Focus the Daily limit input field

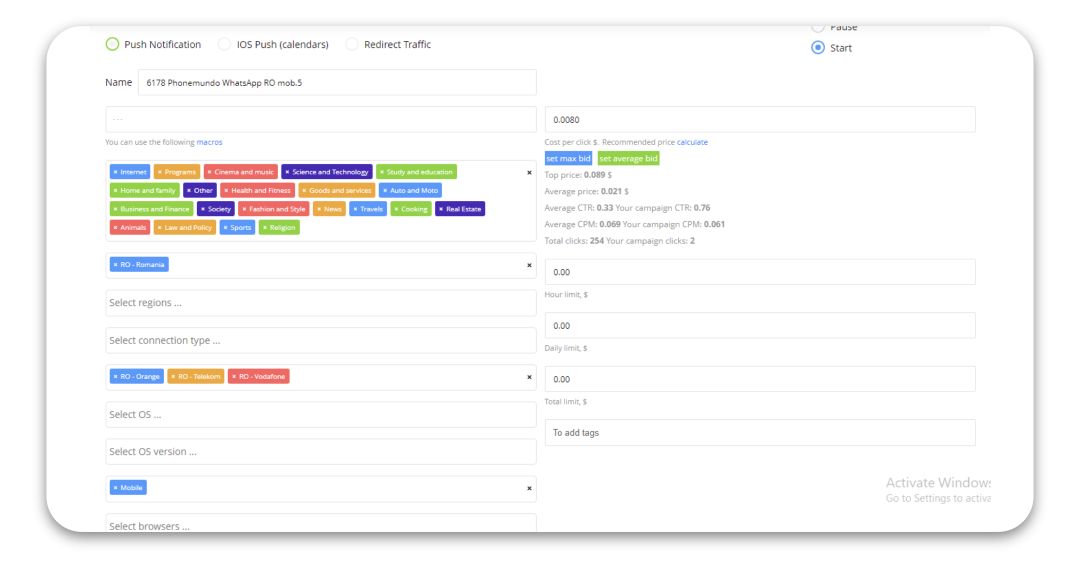[x=759, y=326]
